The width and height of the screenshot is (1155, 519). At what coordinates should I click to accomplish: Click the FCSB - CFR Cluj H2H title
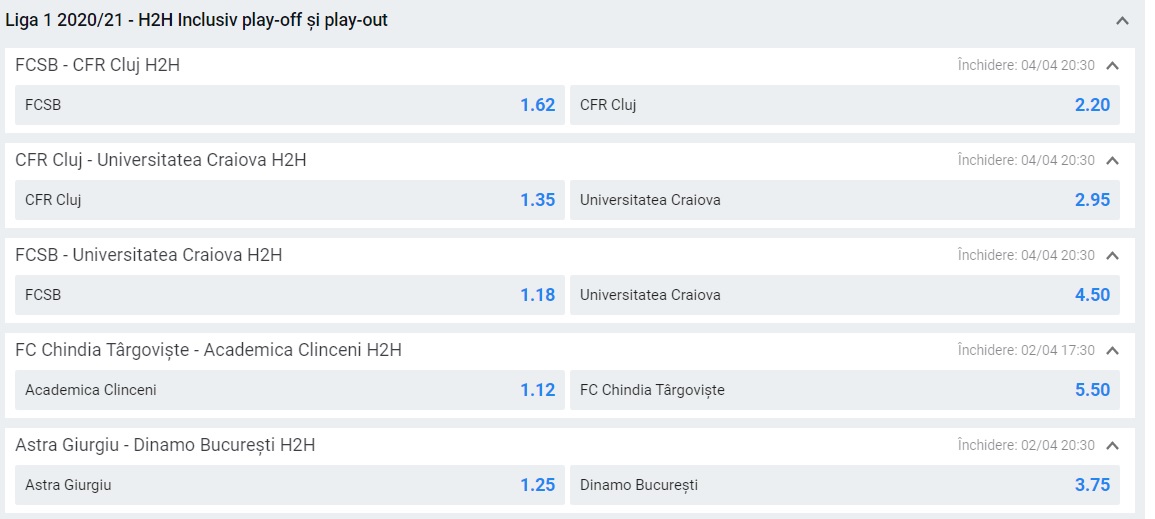point(97,65)
